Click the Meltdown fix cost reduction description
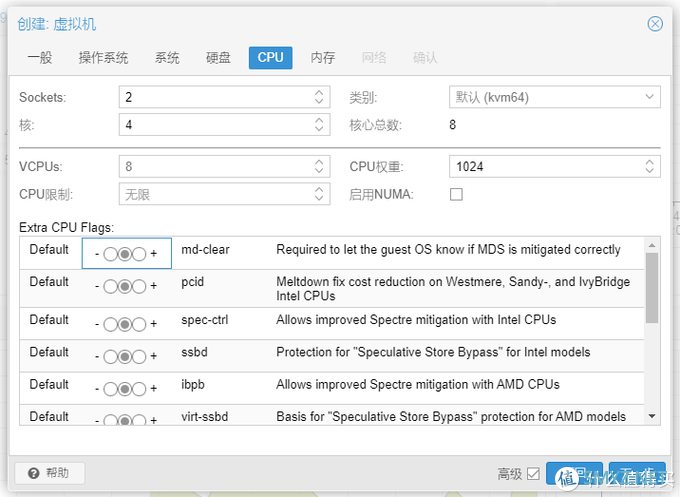The width and height of the screenshot is (680, 497). coord(453,289)
